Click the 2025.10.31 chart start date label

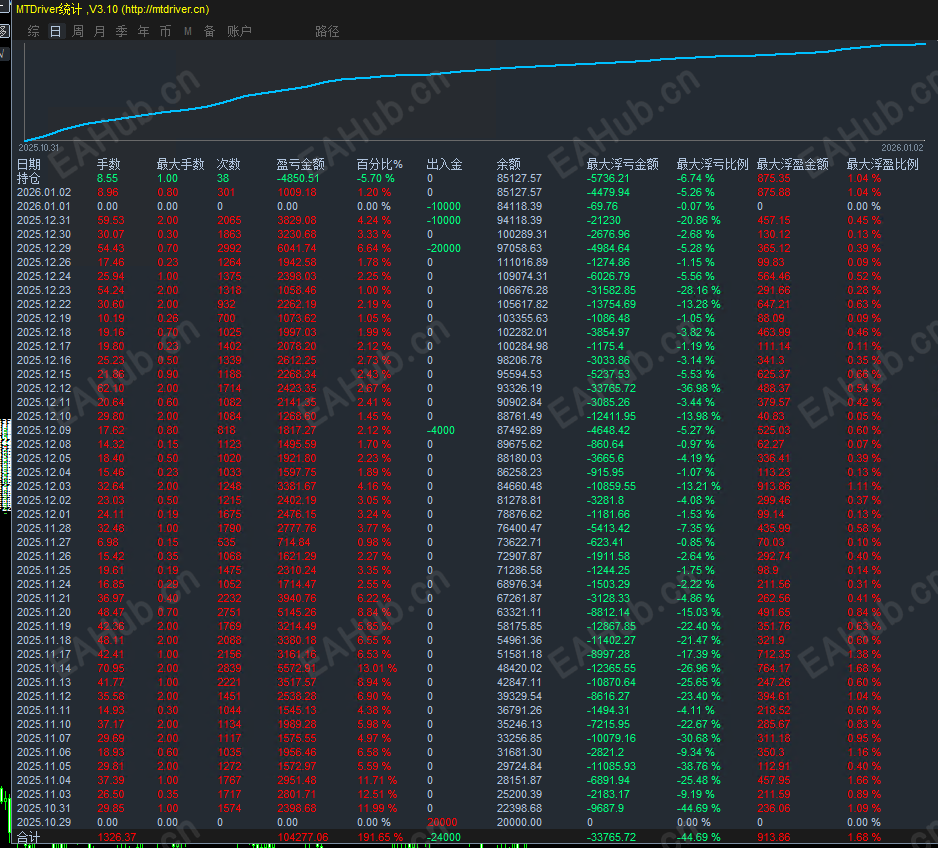pos(39,148)
